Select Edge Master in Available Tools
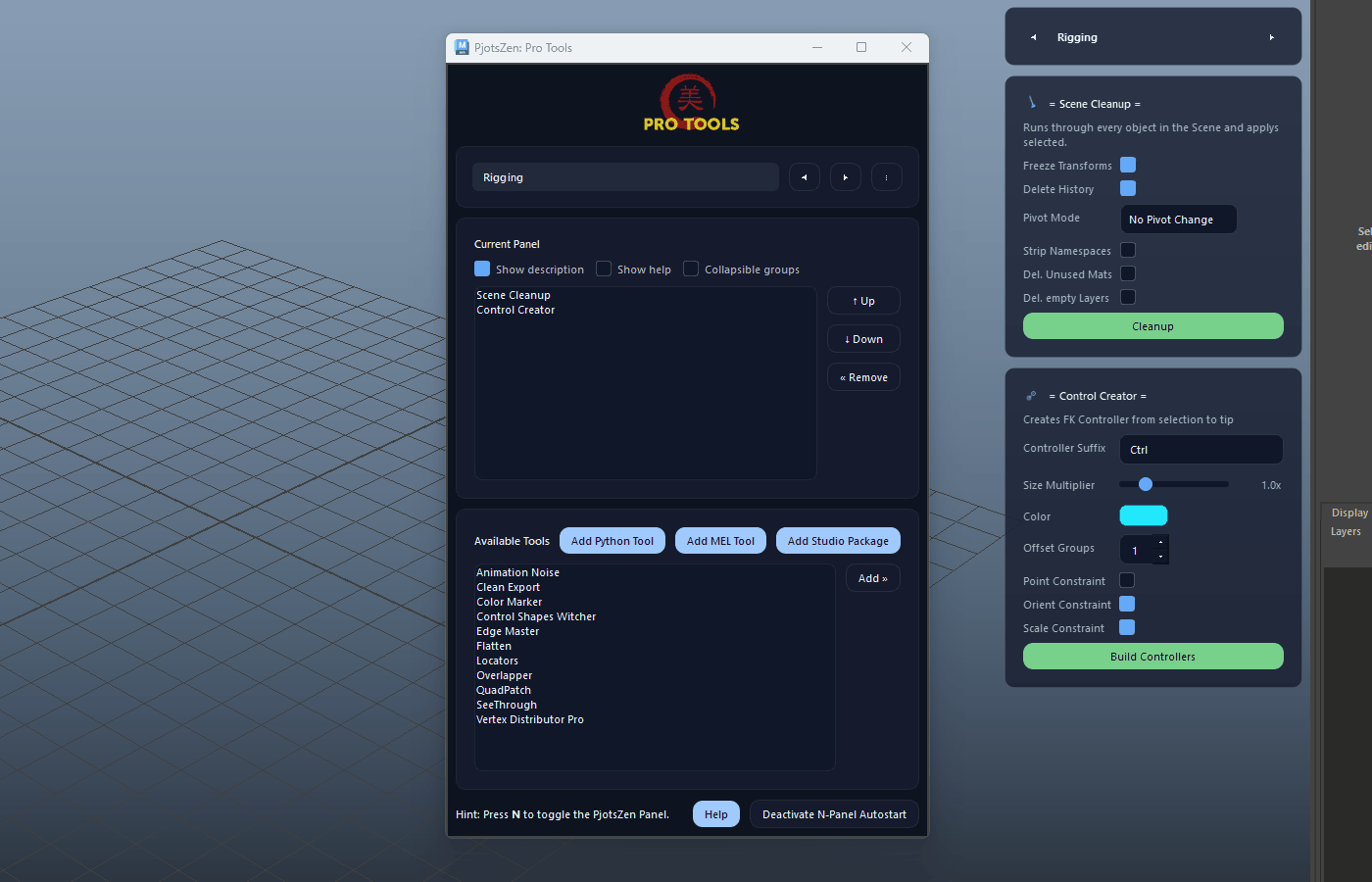 click(x=508, y=631)
